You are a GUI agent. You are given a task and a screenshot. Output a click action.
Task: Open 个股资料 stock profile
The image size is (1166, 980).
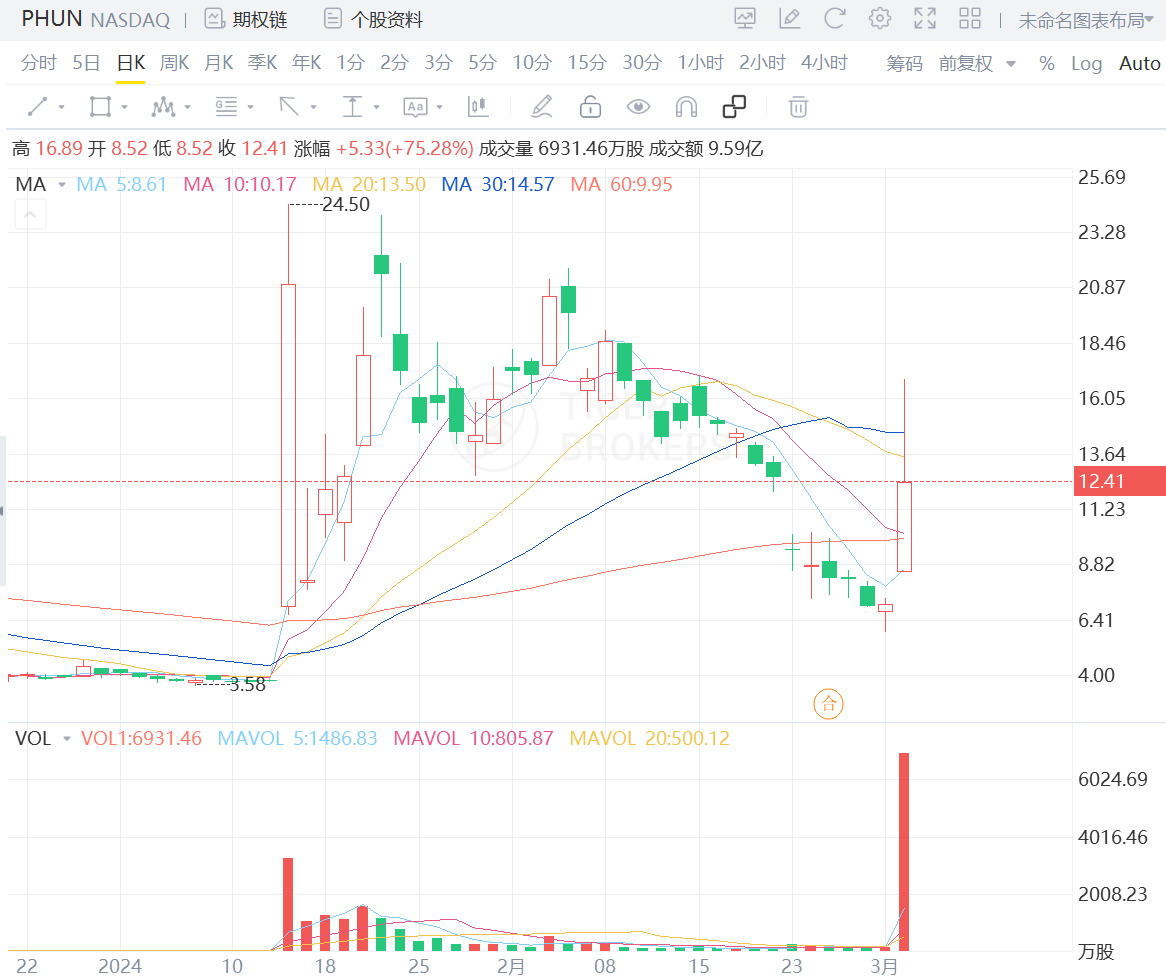(x=374, y=19)
